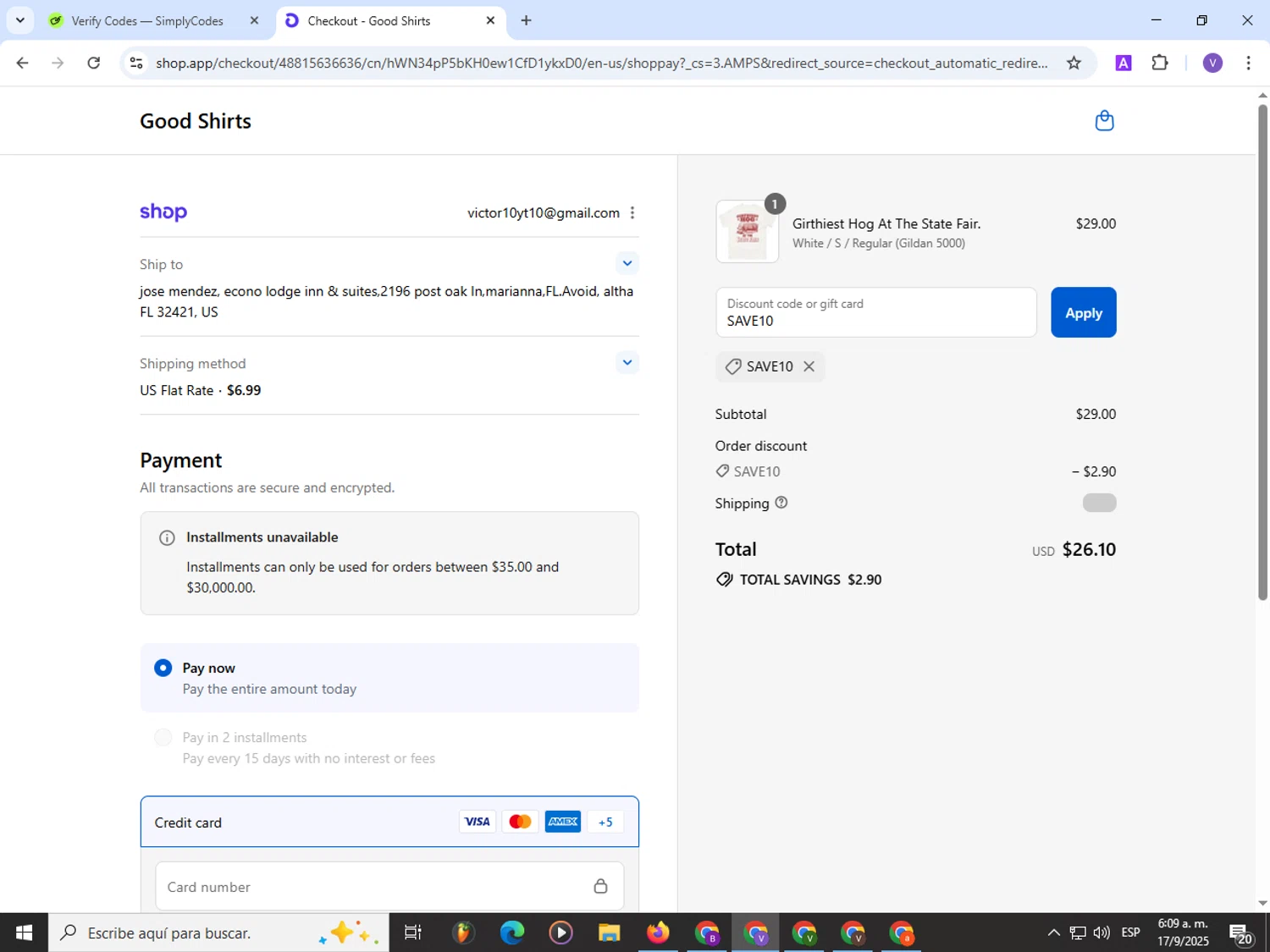This screenshot has width=1270, height=952.
Task: Expand the Ship to address section
Action: click(627, 263)
